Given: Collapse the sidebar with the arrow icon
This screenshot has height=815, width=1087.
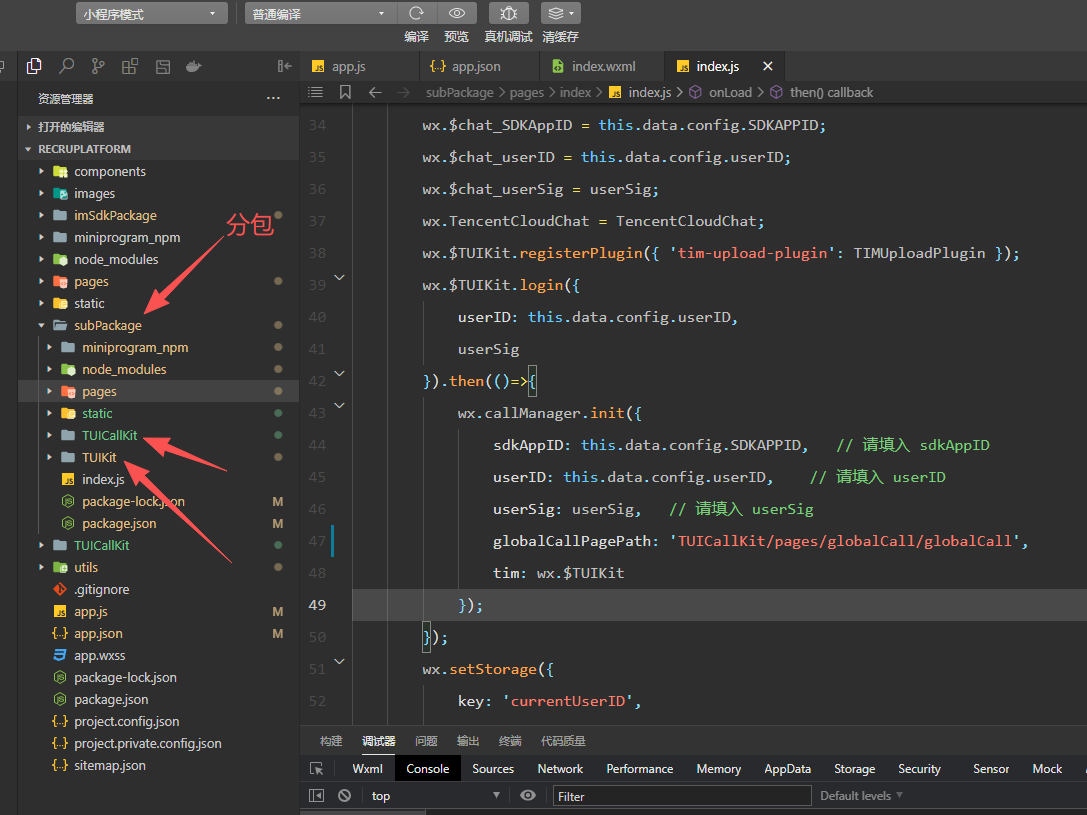Looking at the screenshot, I should (284, 67).
